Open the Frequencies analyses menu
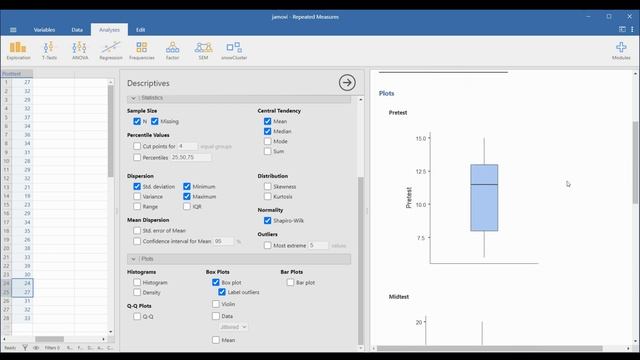640x360 pixels. click(x=142, y=51)
